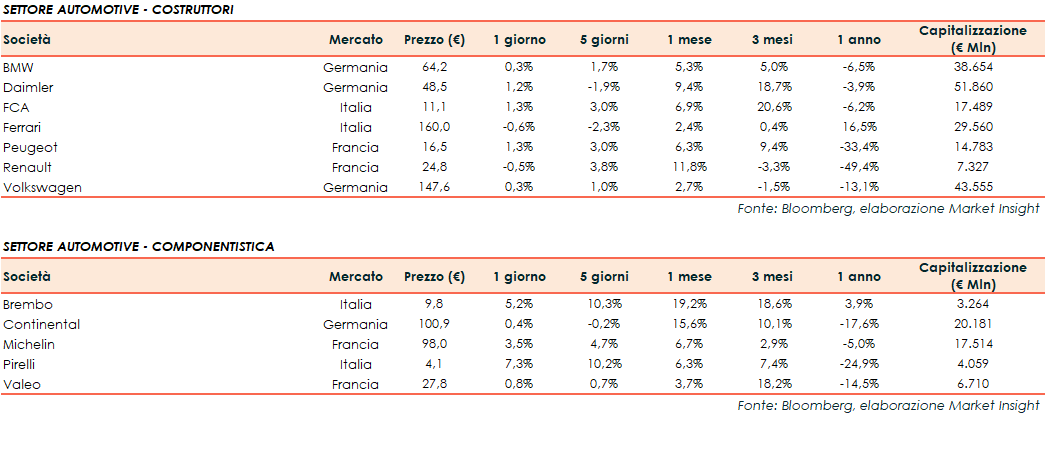The image size is (1045, 460).
Task: Click "1 anno" header in Componentistica table
Action: point(858,277)
